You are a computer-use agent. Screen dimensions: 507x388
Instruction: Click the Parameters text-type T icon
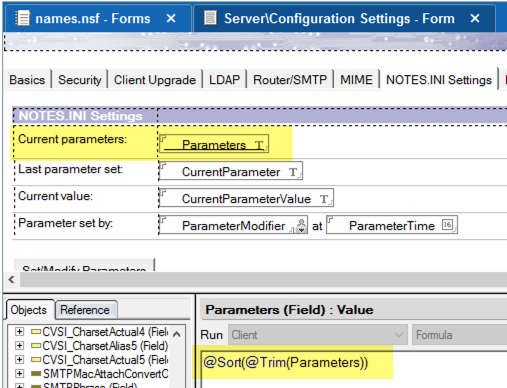pyautogui.click(x=259, y=145)
